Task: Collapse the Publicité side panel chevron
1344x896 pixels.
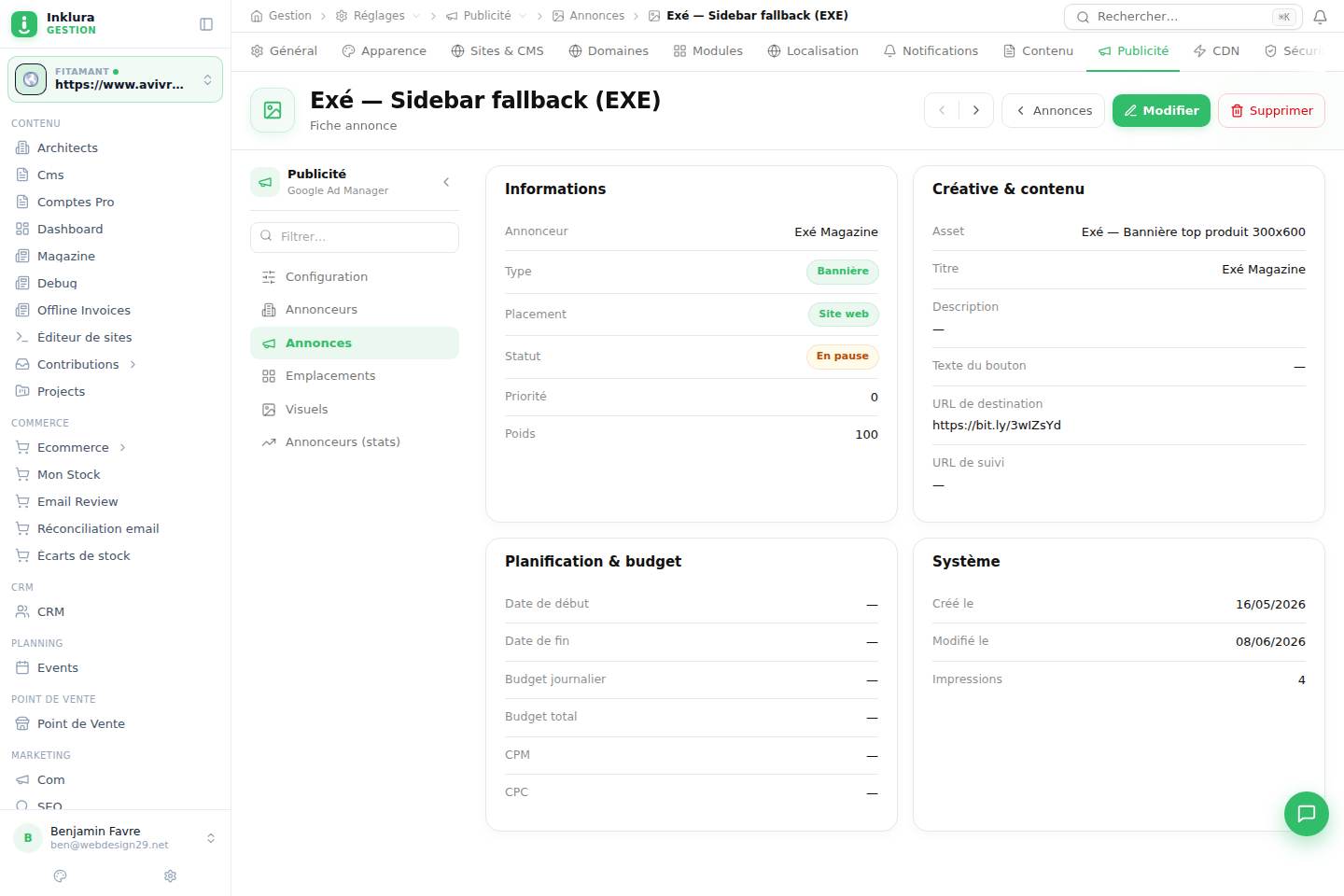Action: pos(446,182)
